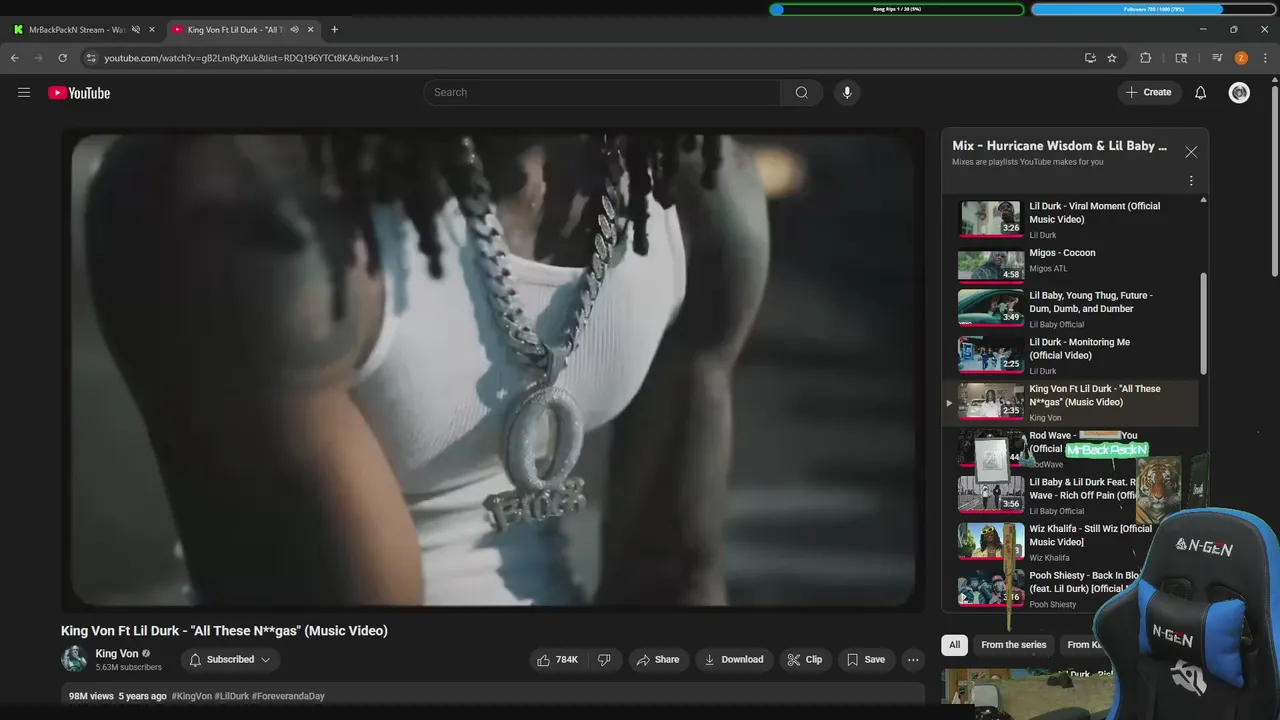Select the All filter chip

(x=954, y=645)
